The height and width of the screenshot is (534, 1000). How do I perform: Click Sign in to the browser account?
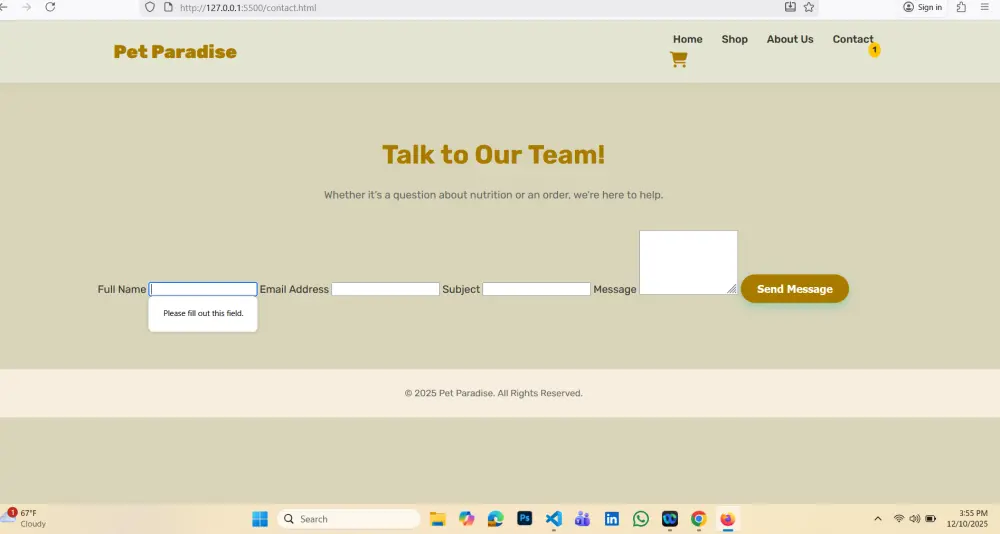[923, 7]
